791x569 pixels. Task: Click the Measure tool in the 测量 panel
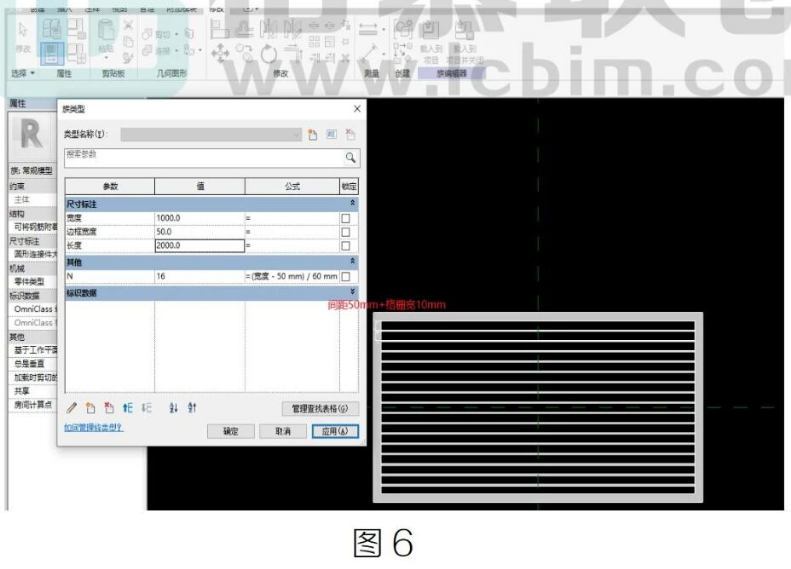pyautogui.click(x=368, y=30)
